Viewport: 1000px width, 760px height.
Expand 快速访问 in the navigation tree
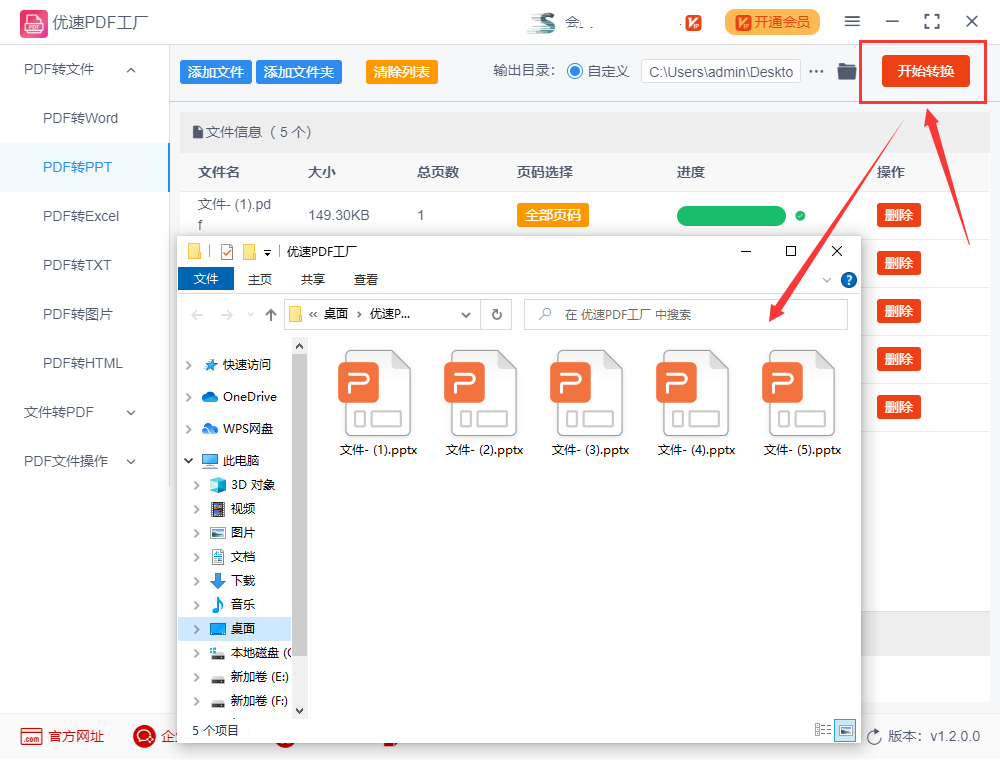tap(188, 365)
